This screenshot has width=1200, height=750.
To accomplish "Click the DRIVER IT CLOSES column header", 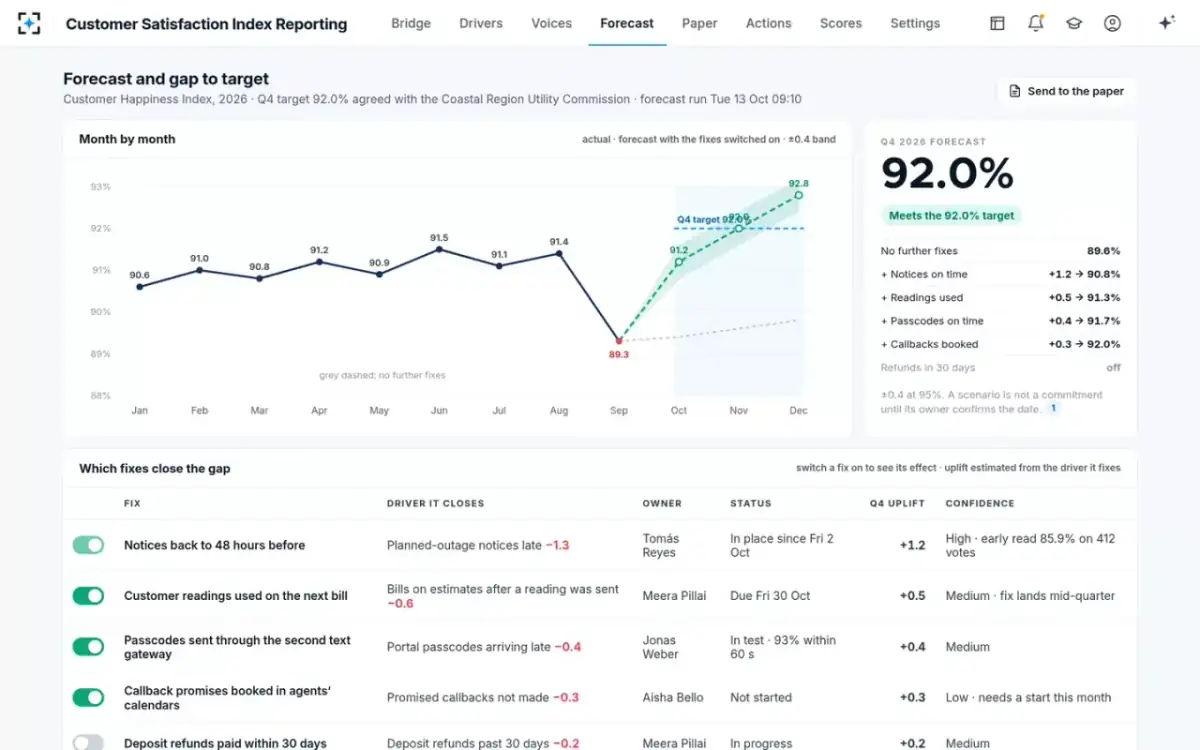I will click(435, 504).
